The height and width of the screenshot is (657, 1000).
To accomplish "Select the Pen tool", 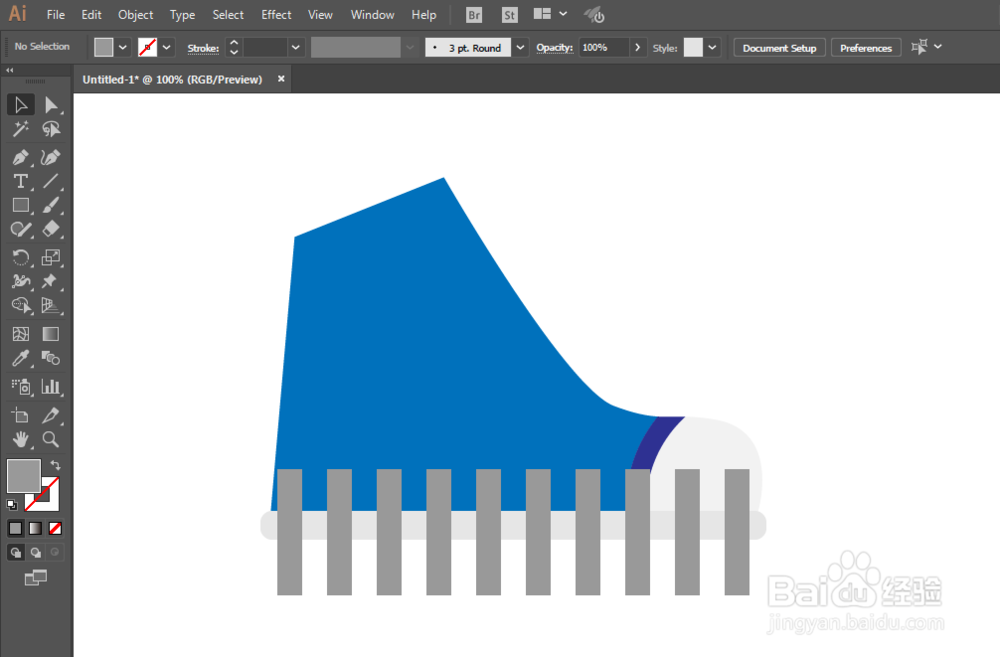I will (x=20, y=157).
